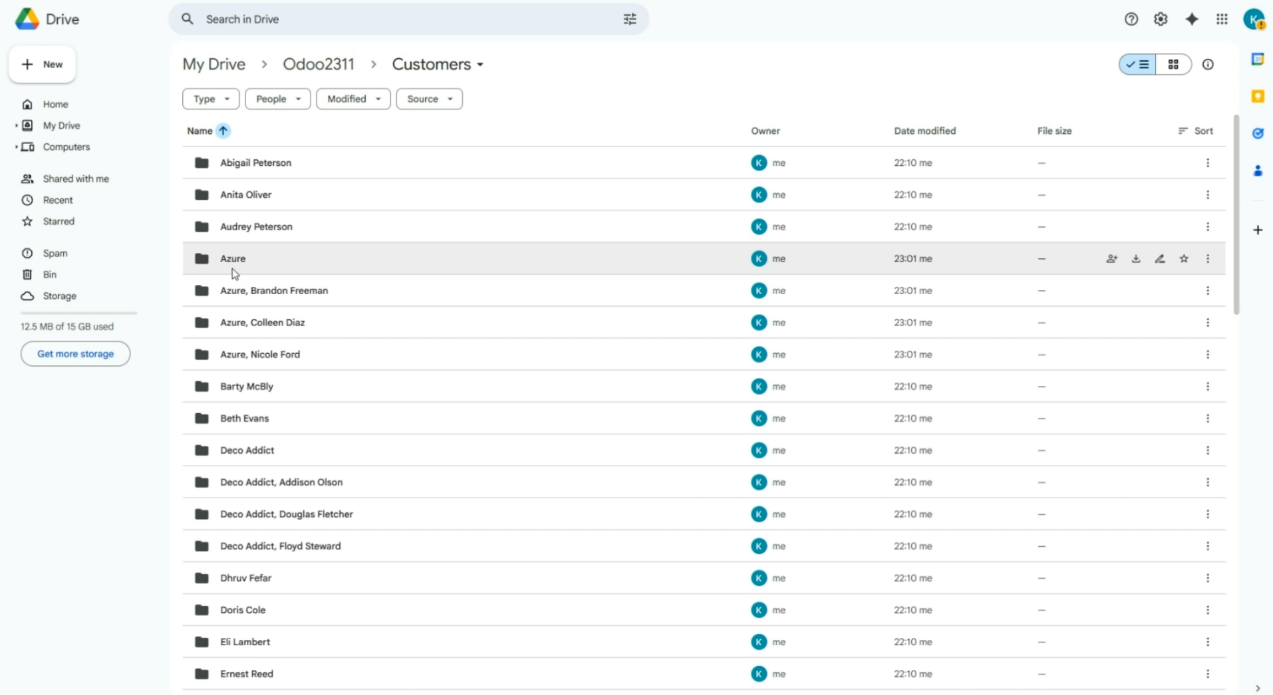Viewport: 1273px width, 695px height.
Task: Star the Azure folder
Action: coord(1184,259)
